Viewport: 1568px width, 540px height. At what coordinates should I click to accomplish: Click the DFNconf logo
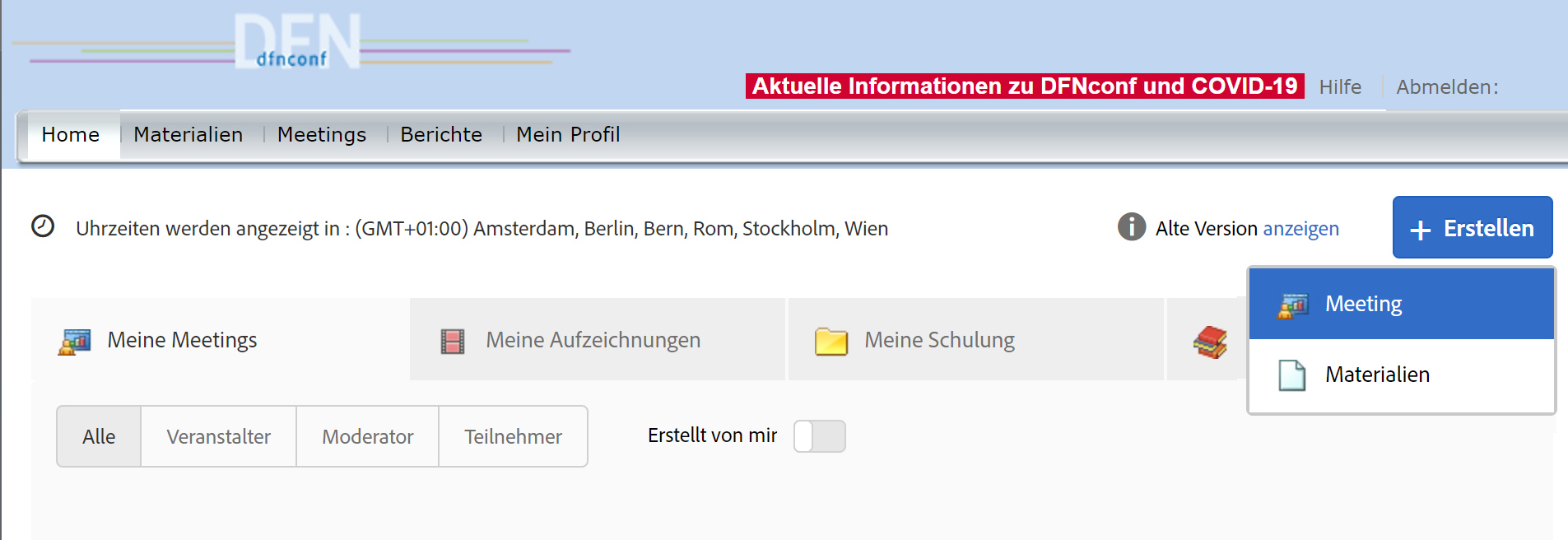tap(296, 43)
